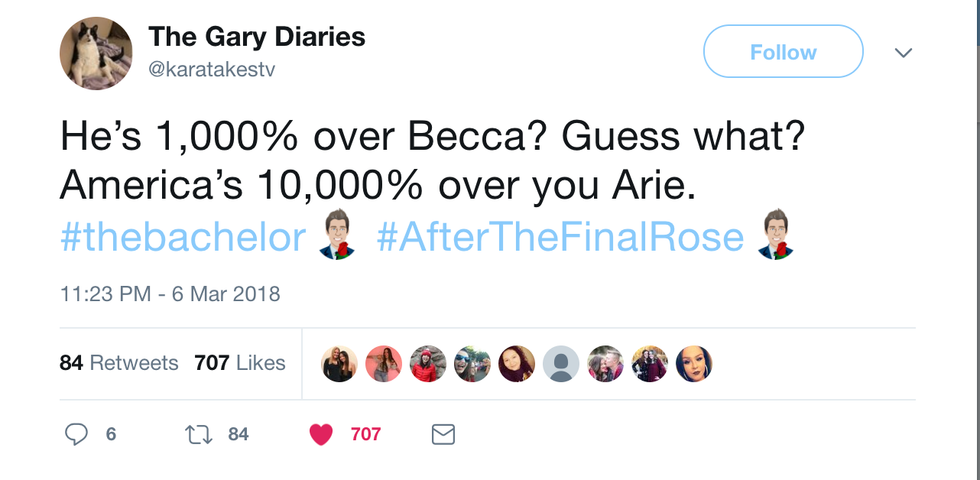Toggle the red heart like icon
The width and height of the screenshot is (980, 480).
tap(321, 434)
